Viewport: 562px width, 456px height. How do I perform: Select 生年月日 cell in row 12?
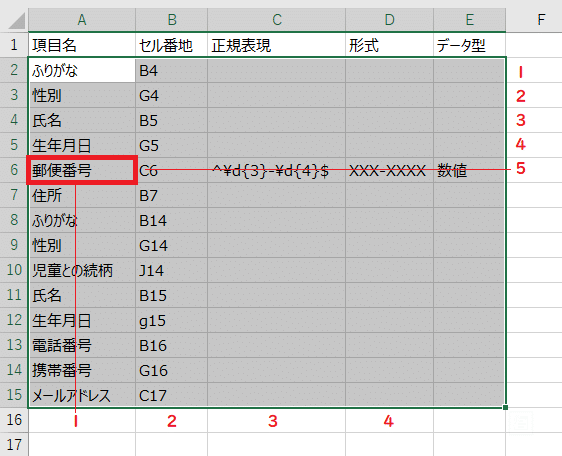click(x=82, y=320)
